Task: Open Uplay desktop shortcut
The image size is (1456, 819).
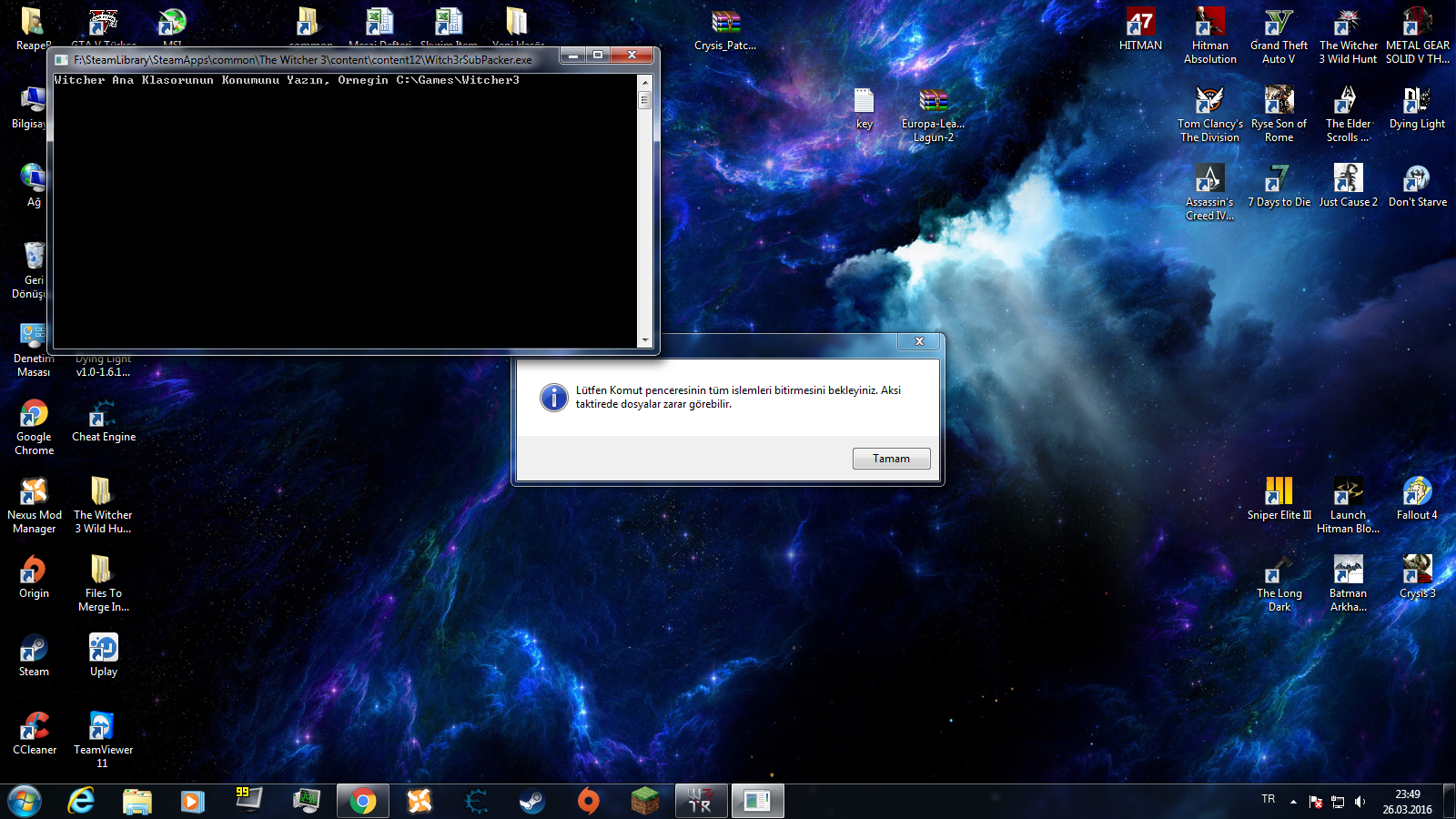Action: (103, 655)
